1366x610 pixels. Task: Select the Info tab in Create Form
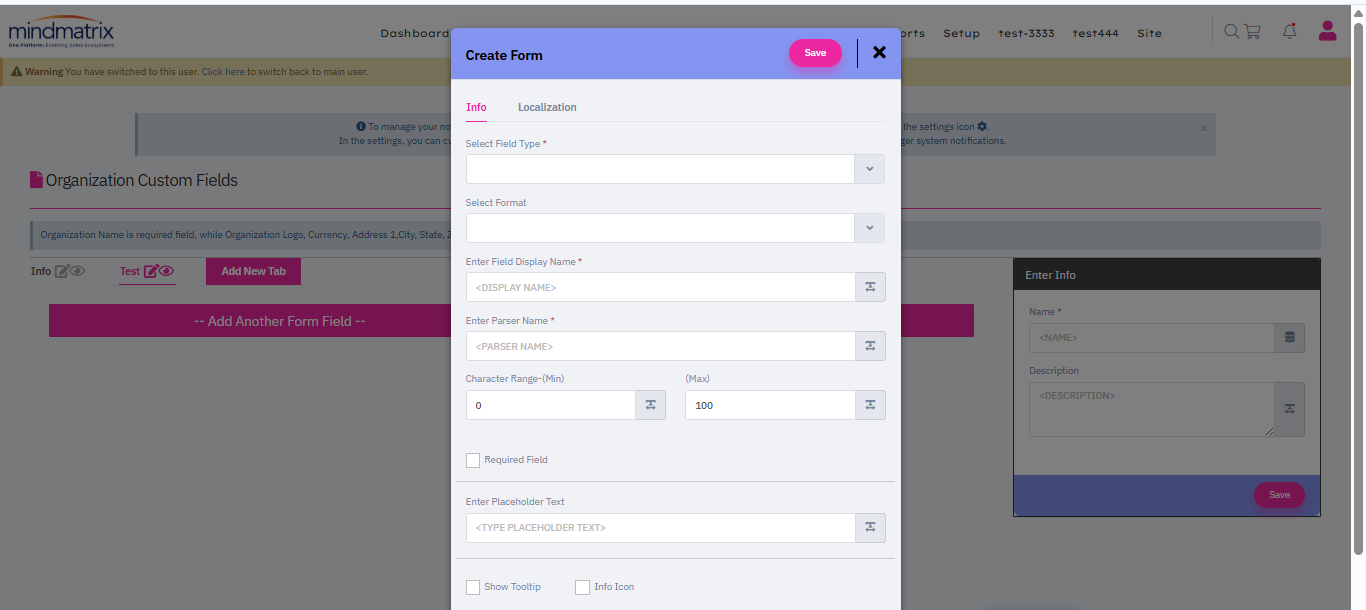click(476, 107)
